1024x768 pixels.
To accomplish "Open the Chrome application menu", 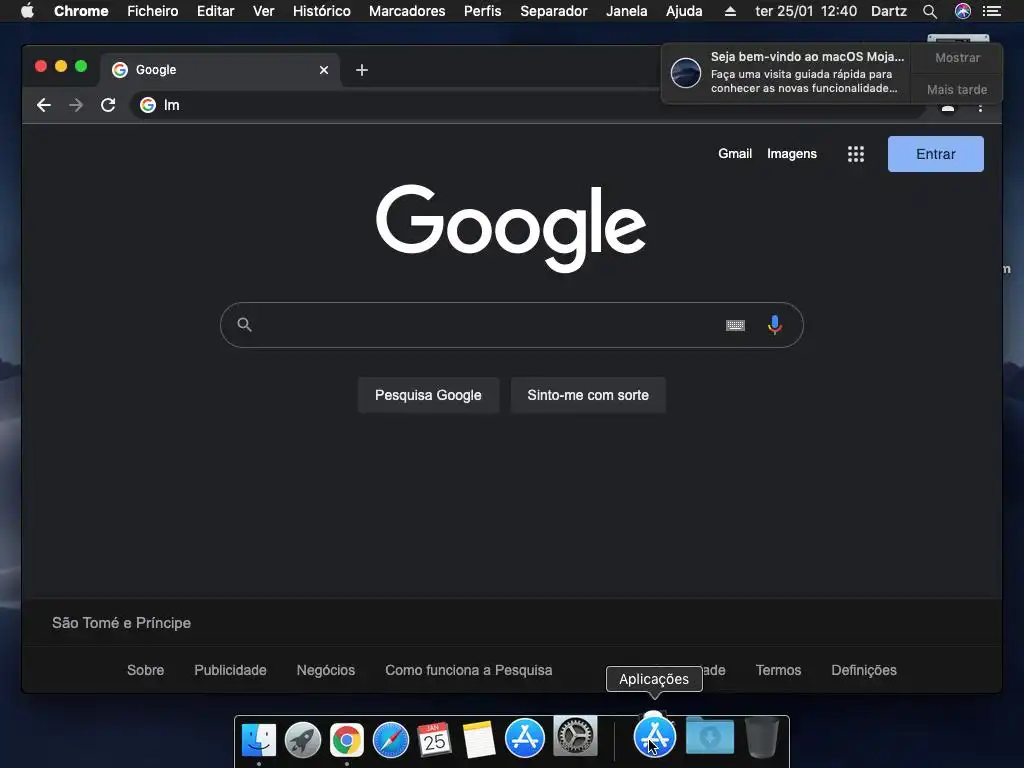I will coord(81,11).
